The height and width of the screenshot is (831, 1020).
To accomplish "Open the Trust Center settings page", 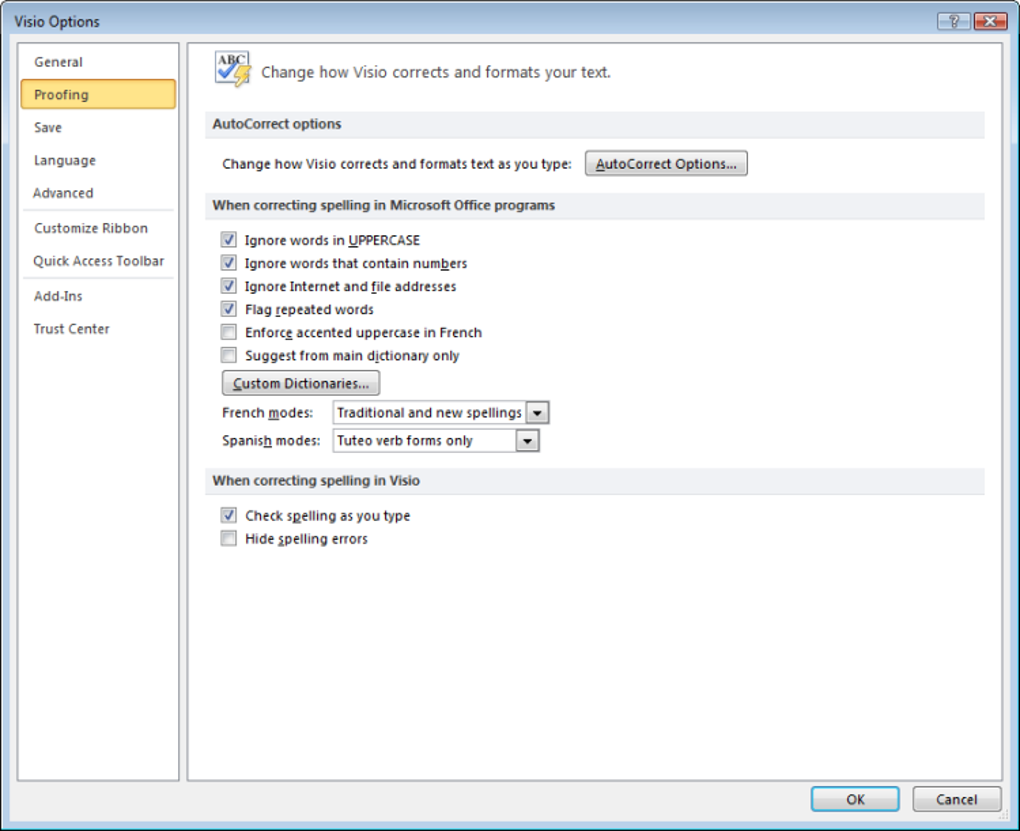I will click(72, 329).
